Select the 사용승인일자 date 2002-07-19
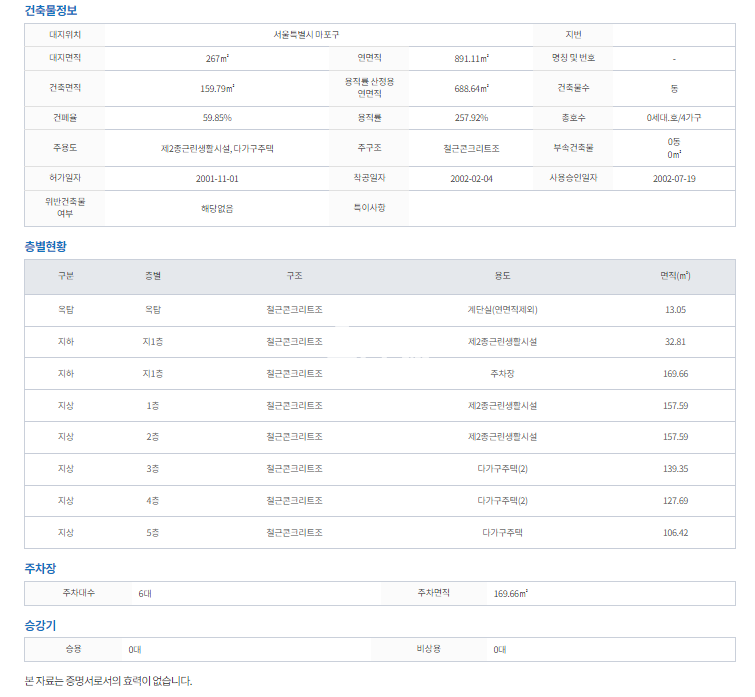The width and height of the screenshot is (755, 697). [673, 178]
